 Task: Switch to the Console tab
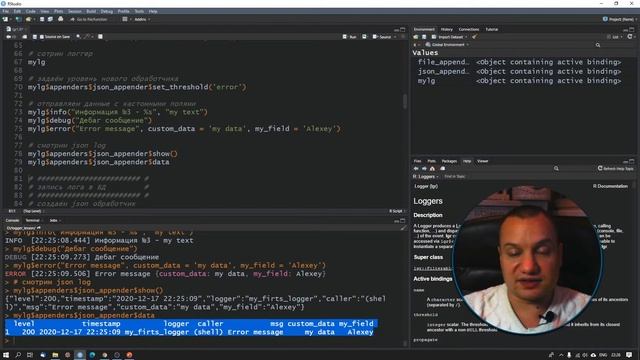tap(12, 220)
